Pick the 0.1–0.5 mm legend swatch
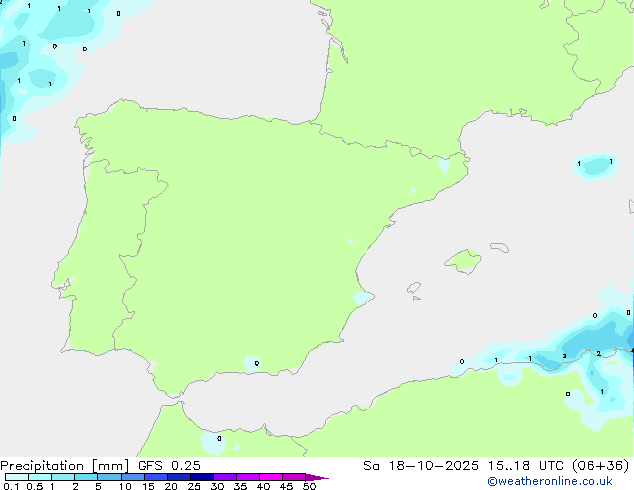The width and height of the screenshot is (634, 490). click(x=17, y=477)
